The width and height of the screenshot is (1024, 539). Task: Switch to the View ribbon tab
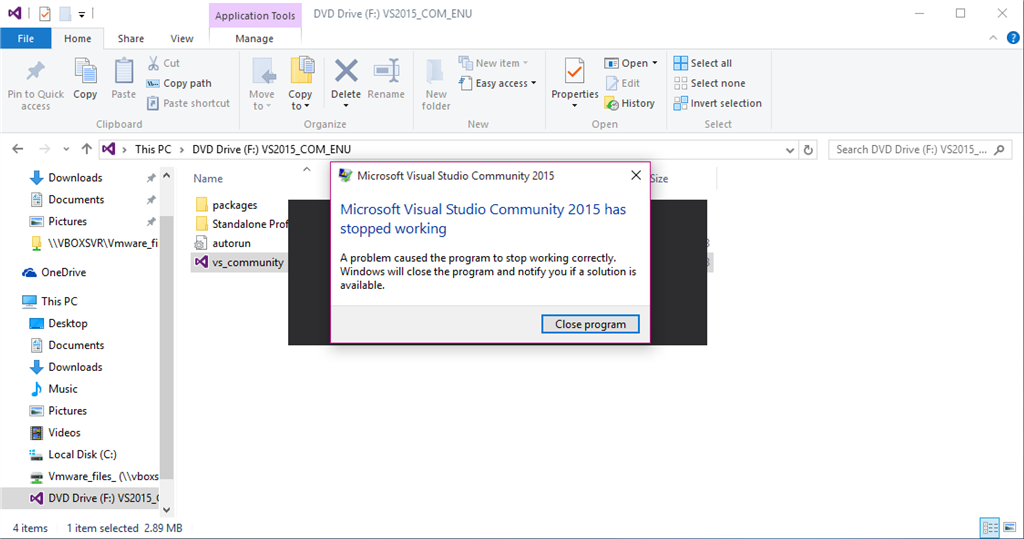(182, 39)
